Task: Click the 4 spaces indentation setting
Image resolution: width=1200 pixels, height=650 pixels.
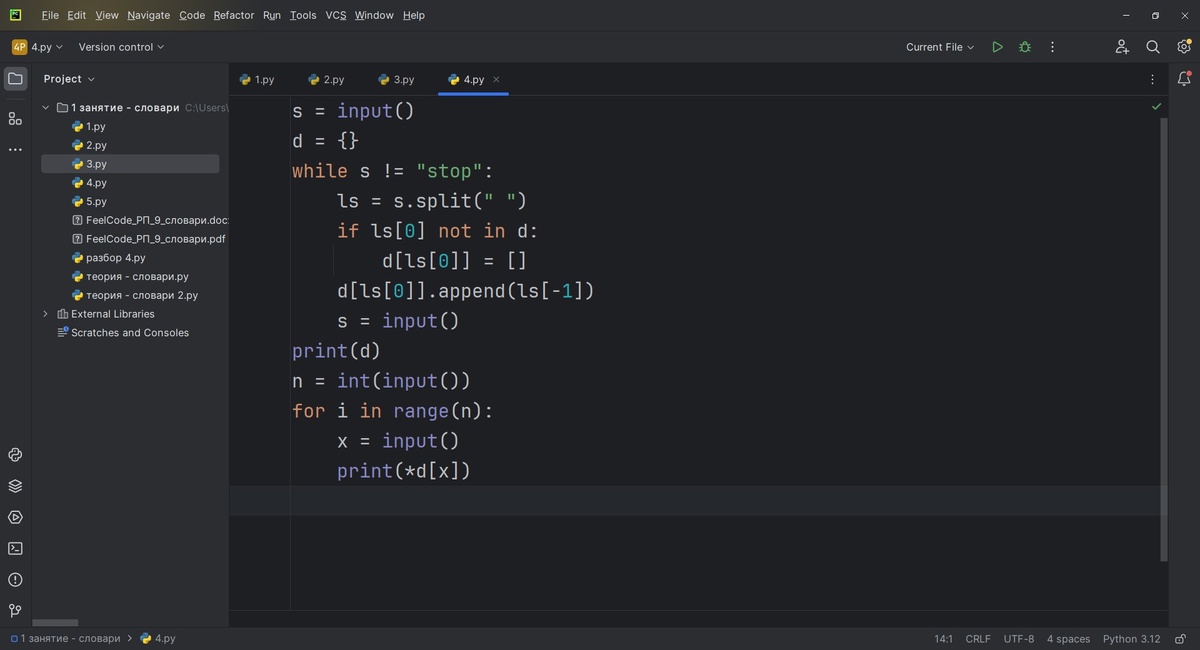Action: pyautogui.click(x=1068, y=637)
